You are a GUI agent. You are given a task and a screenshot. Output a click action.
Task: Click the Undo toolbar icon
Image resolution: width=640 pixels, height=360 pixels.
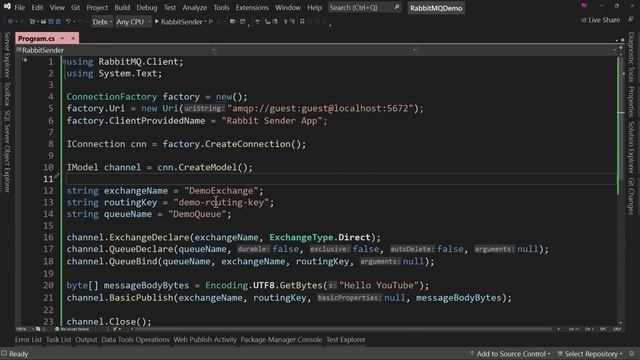click(69, 21)
